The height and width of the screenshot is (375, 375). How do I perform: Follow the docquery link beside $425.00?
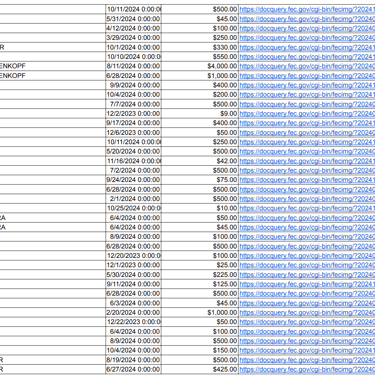307,369
